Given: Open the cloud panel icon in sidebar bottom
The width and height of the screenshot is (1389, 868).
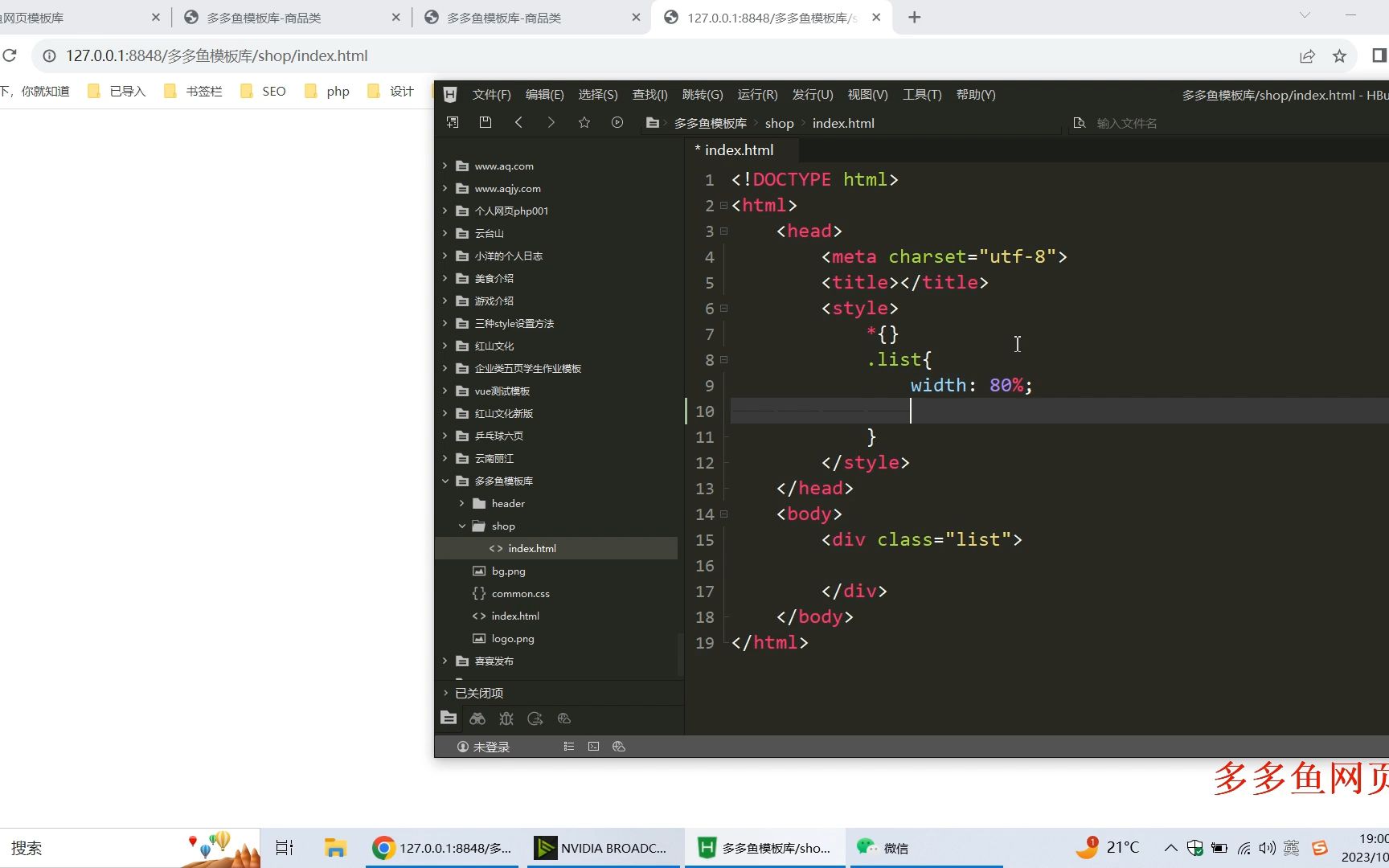Looking at the screenshot, I should pos(564,719).
